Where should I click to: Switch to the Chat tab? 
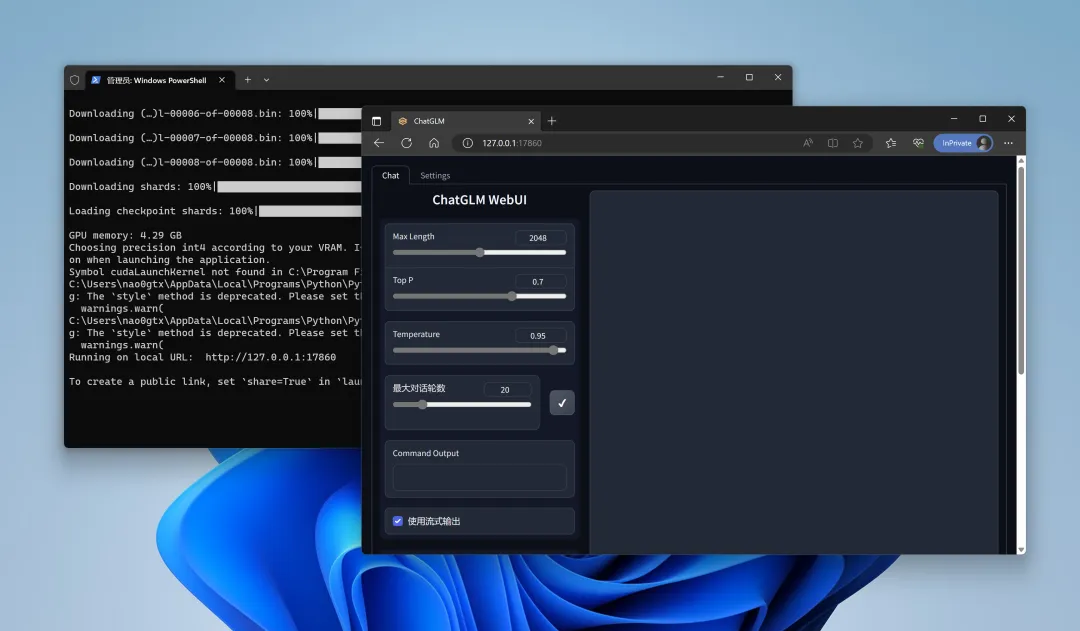pyautogui.click(x=391, y=176)
